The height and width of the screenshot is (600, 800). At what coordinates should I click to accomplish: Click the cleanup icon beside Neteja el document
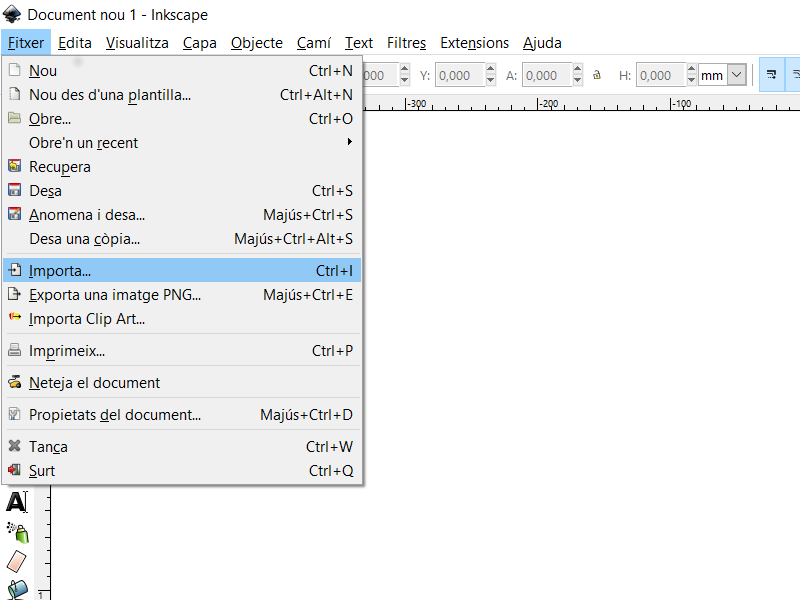(x=15, y=382)
